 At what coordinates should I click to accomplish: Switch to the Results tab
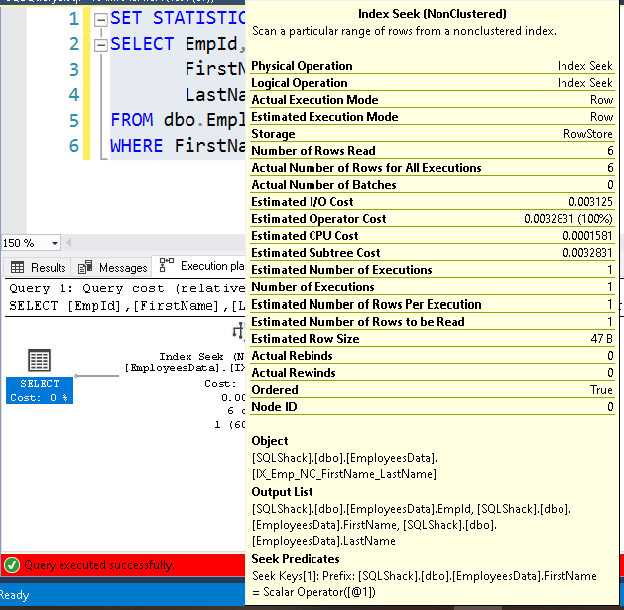(37, 267)
